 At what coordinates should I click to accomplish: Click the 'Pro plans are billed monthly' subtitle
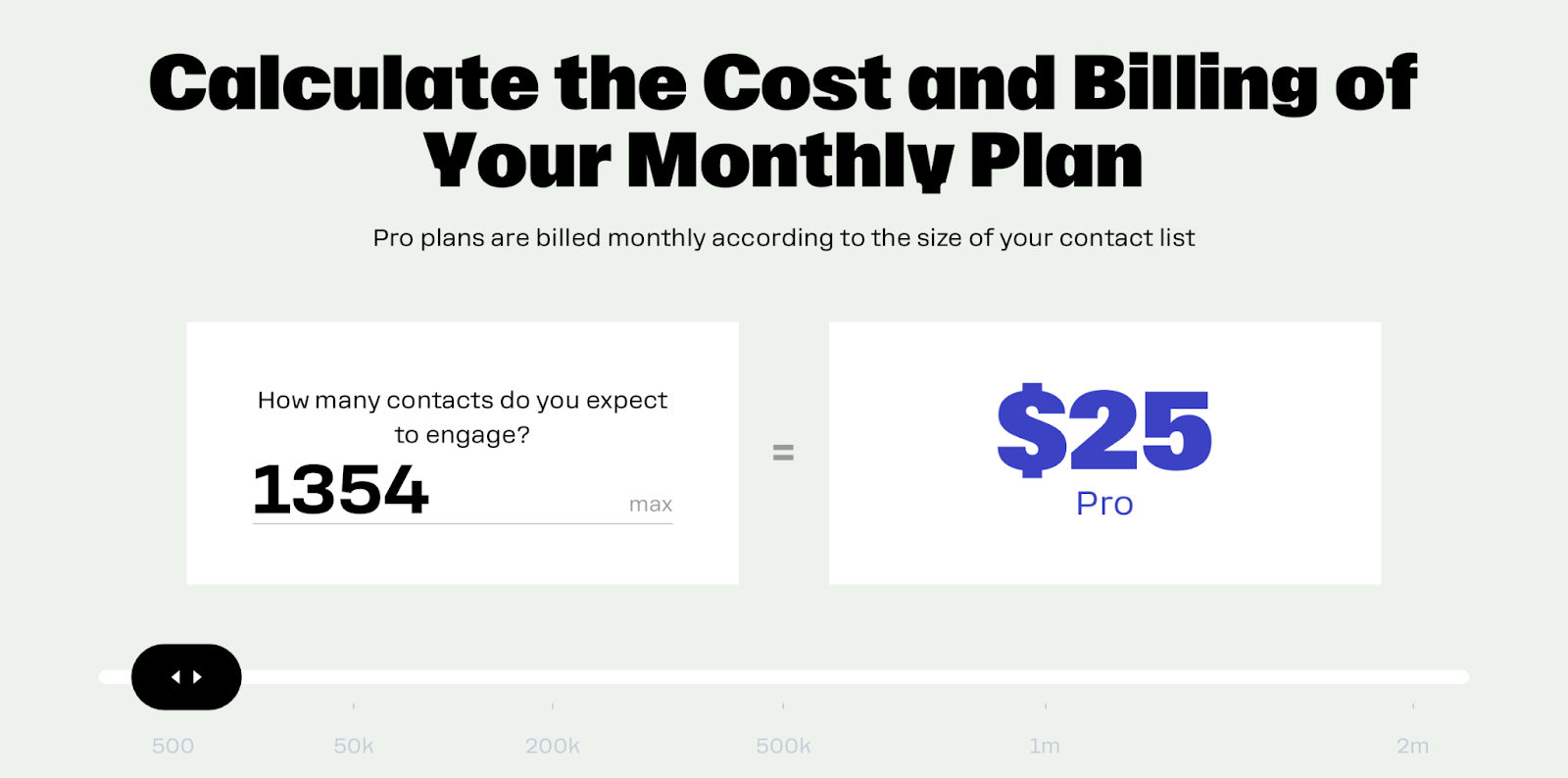coord(783,238)
